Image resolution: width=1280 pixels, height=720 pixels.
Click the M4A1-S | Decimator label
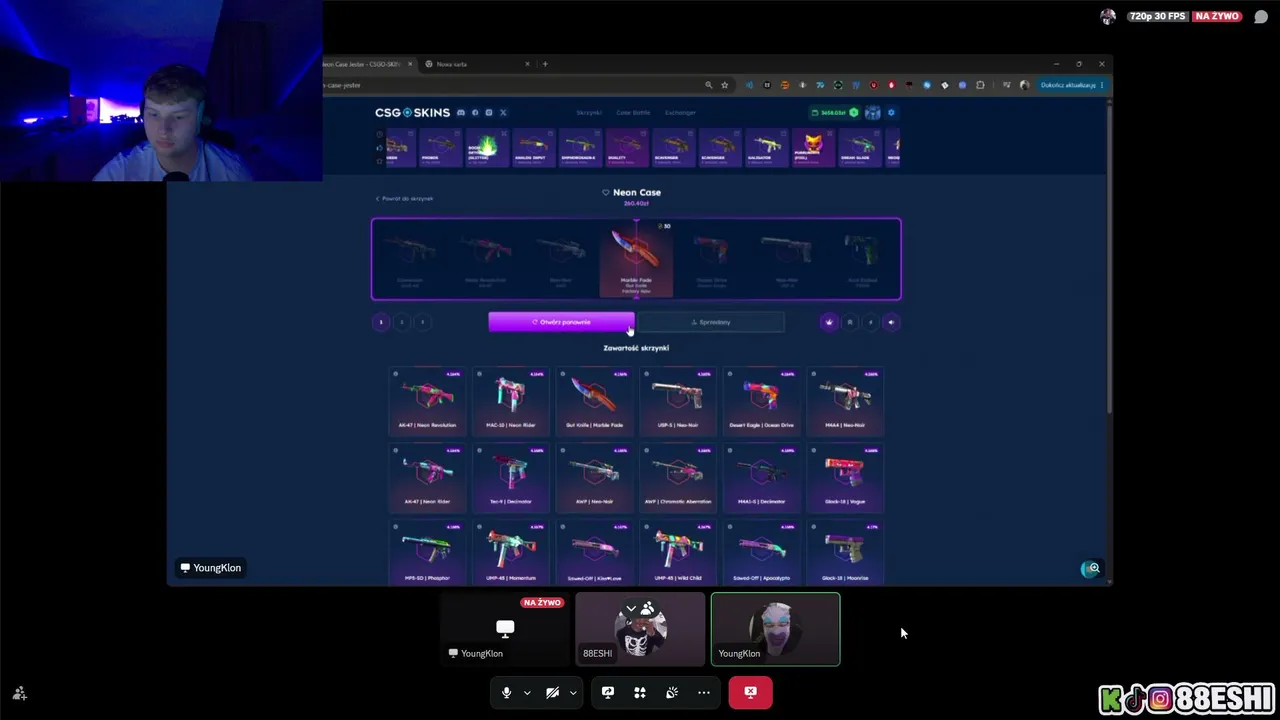pos(762,502)
